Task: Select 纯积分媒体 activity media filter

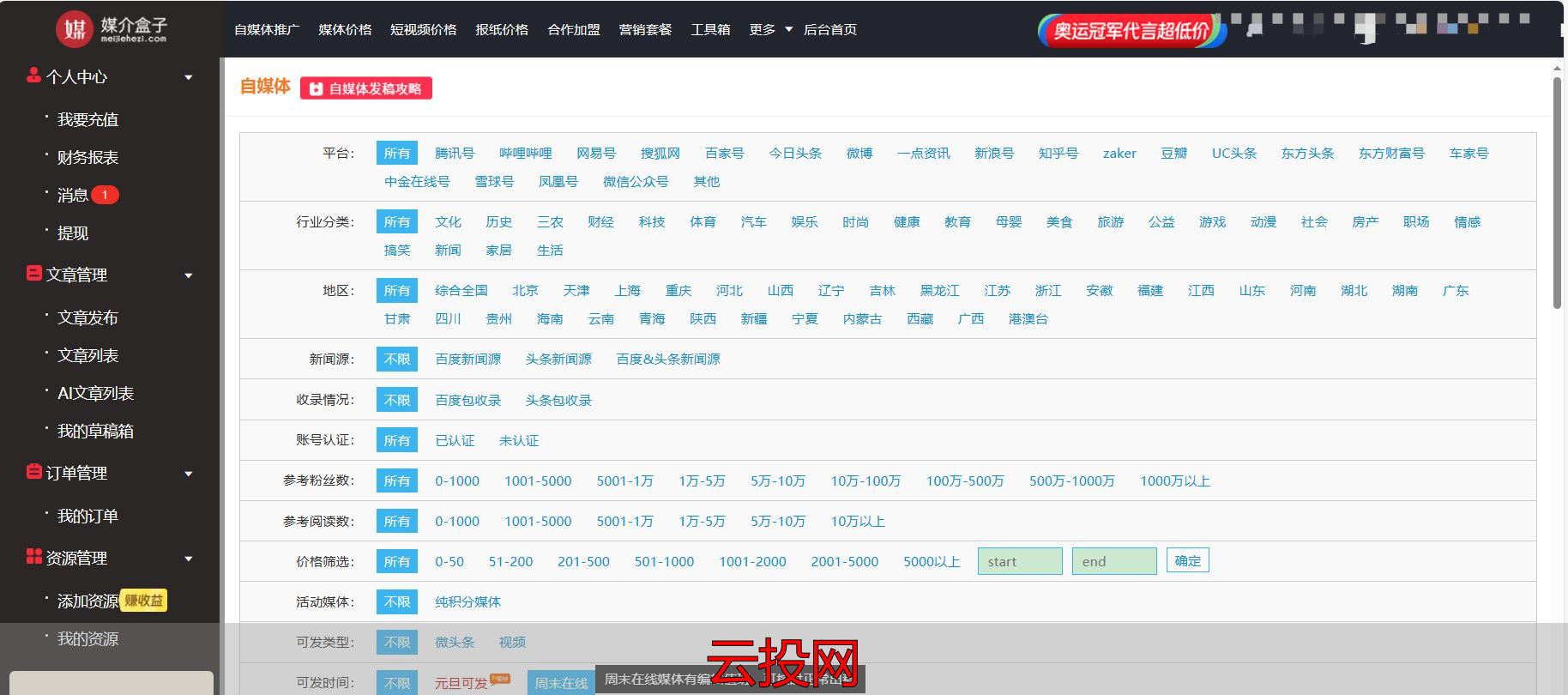Action: (x=467, y=601)
